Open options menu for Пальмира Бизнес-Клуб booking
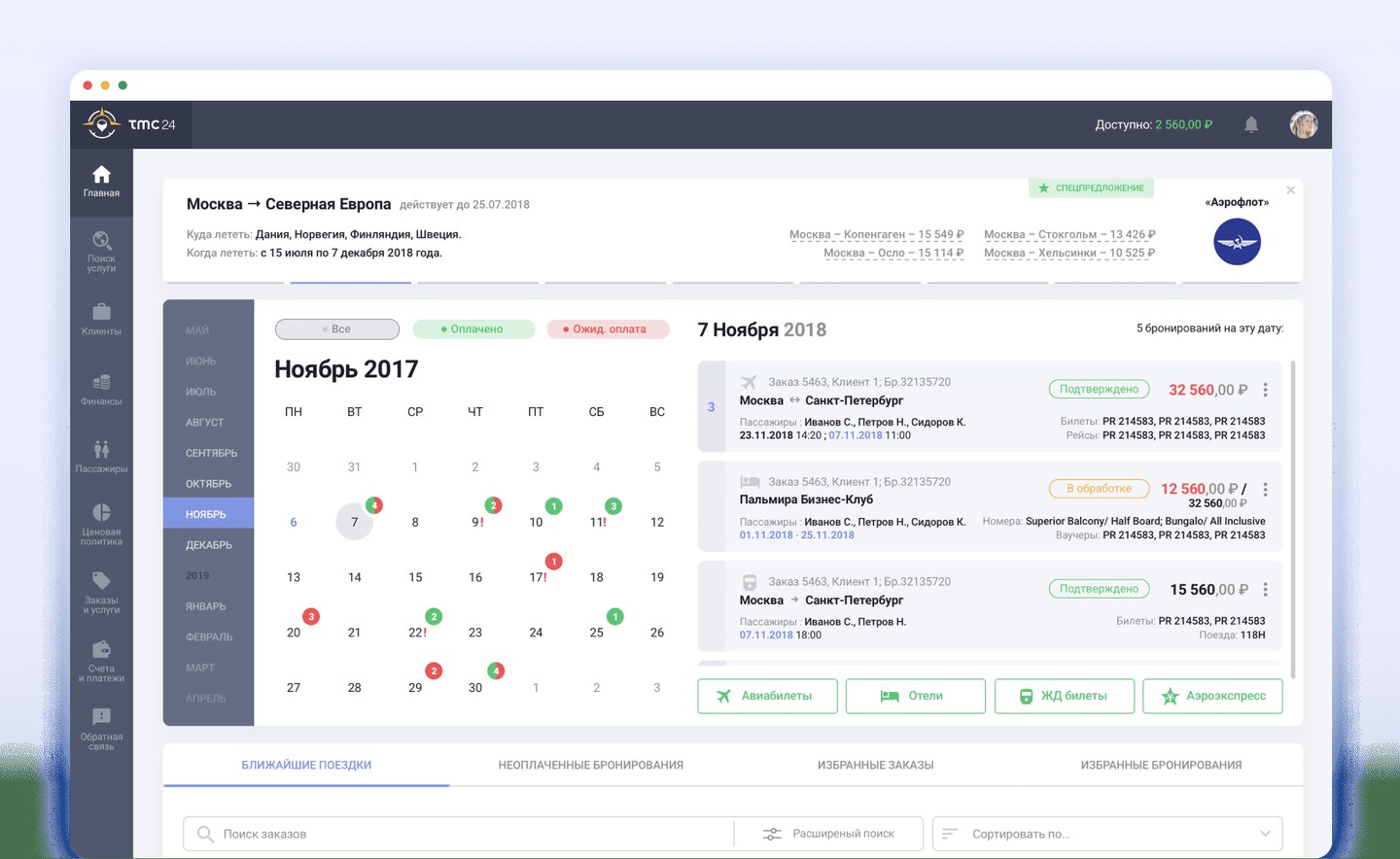 click(1265, 490)
